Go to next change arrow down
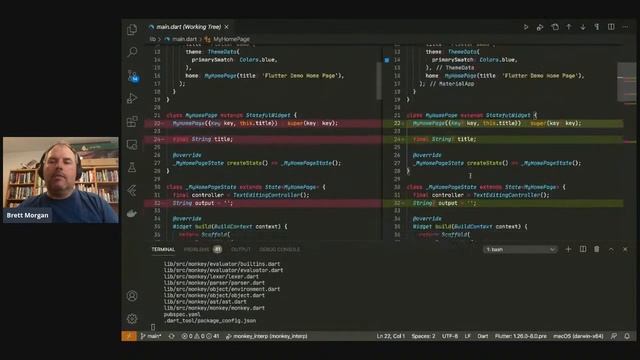The width and height of the screenshot is (640, 360). pyautogui.click(x=583, y=27)
